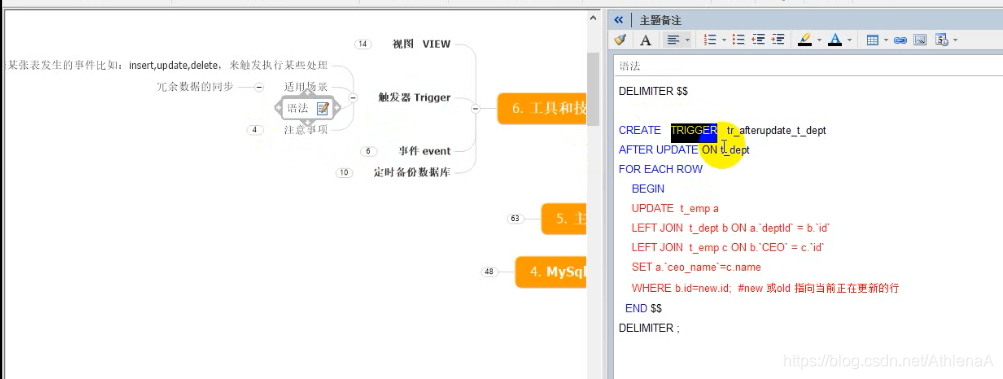Insert a hyperlink in notes

(901, 40)
